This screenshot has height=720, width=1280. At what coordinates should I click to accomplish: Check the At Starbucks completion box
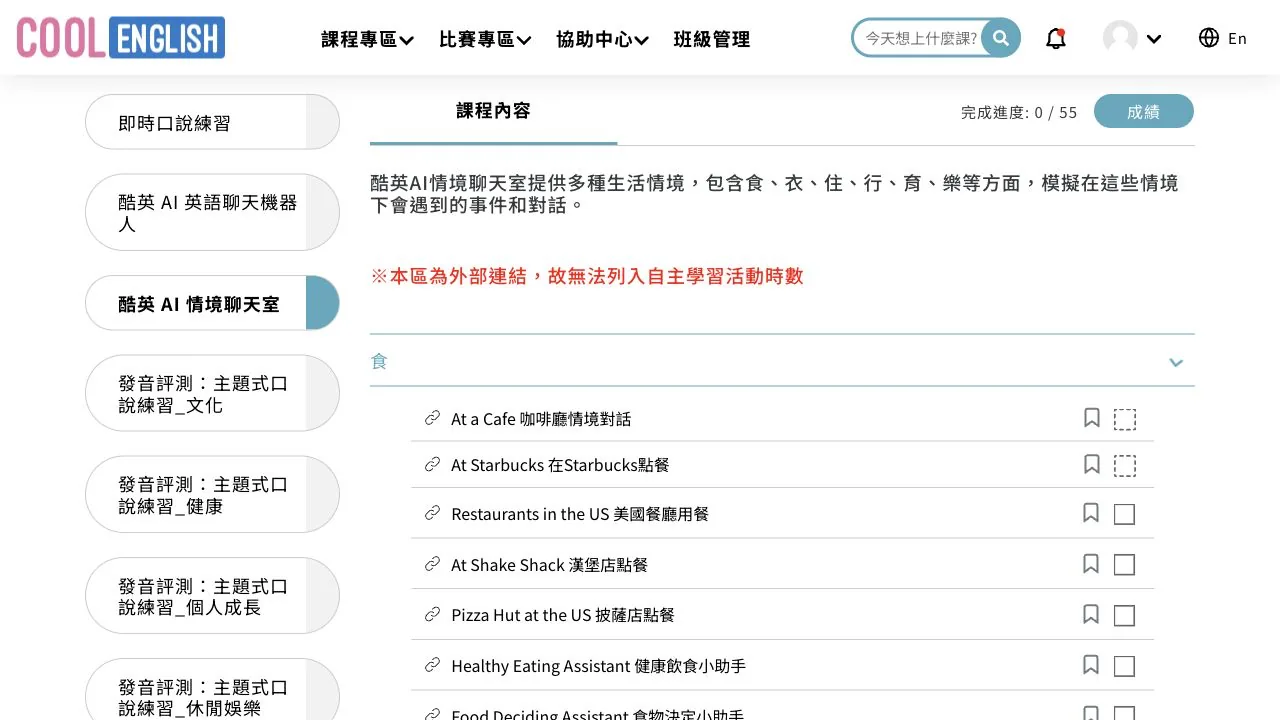(x=1125, y=465)
